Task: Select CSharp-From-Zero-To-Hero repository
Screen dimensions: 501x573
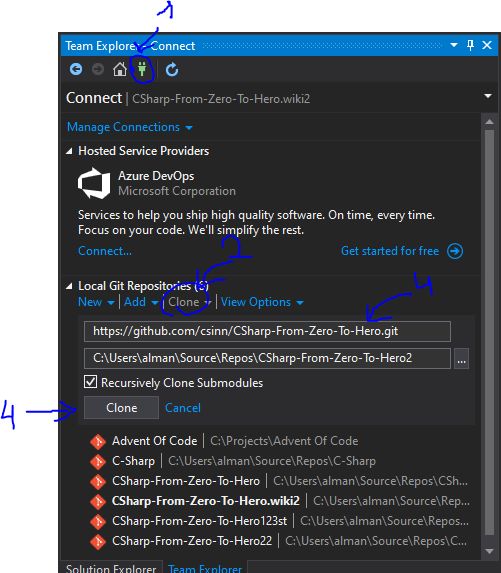Action: click(x=280, y=481)
